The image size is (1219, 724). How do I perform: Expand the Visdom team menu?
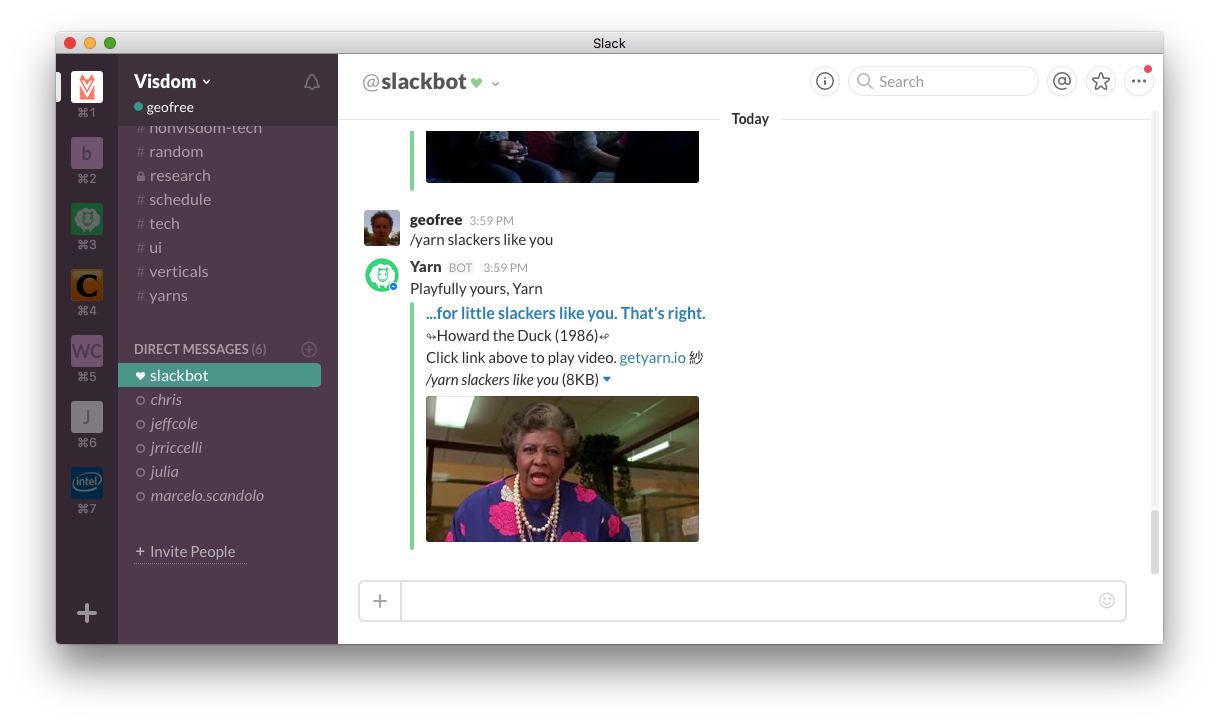tap(172, 82)
